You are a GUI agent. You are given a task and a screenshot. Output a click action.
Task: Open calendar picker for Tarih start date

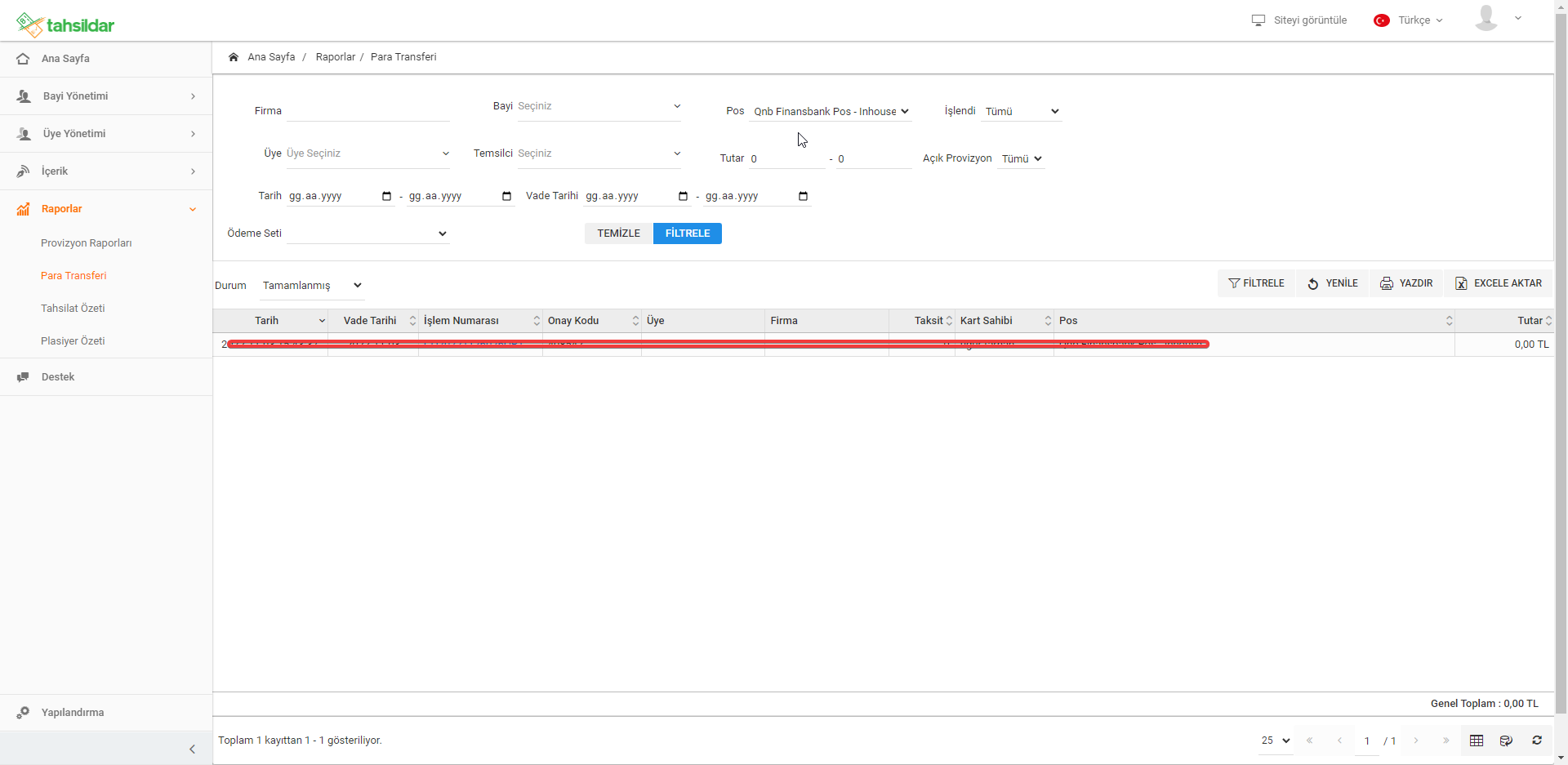pyautogui.click(x=386, y=196)
